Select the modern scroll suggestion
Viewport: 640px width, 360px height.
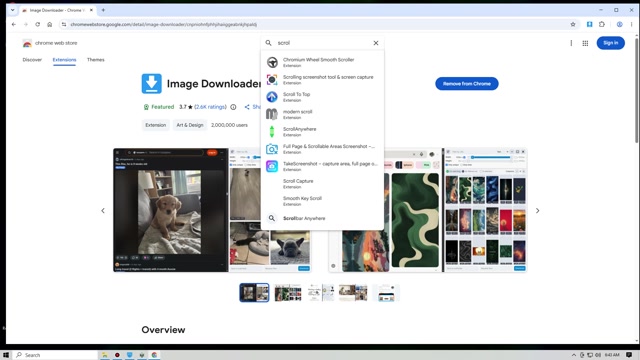point(322,114)
